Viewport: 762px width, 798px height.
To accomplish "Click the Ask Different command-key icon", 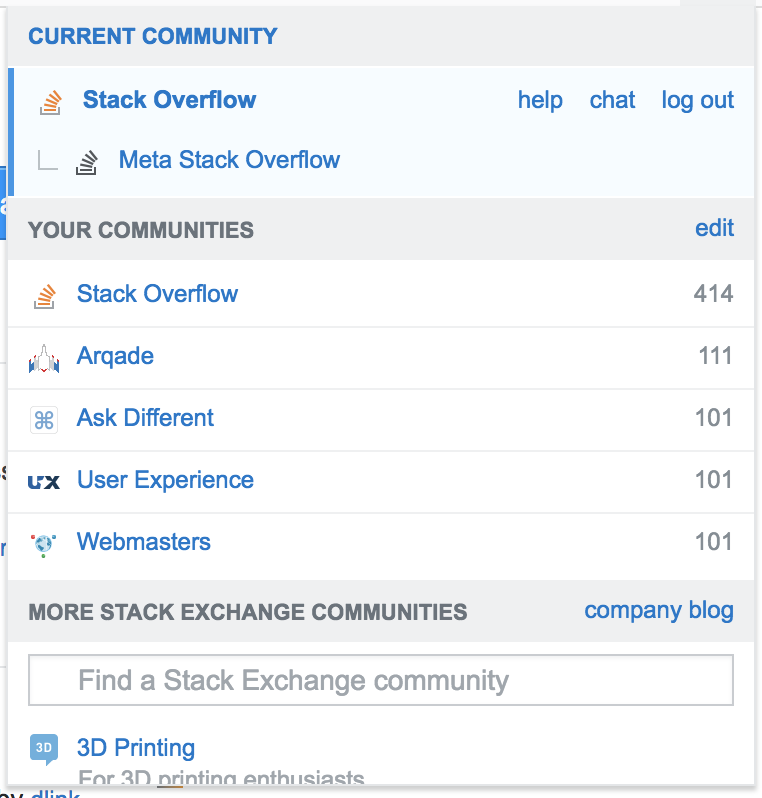I will click(x=44, y=420).
